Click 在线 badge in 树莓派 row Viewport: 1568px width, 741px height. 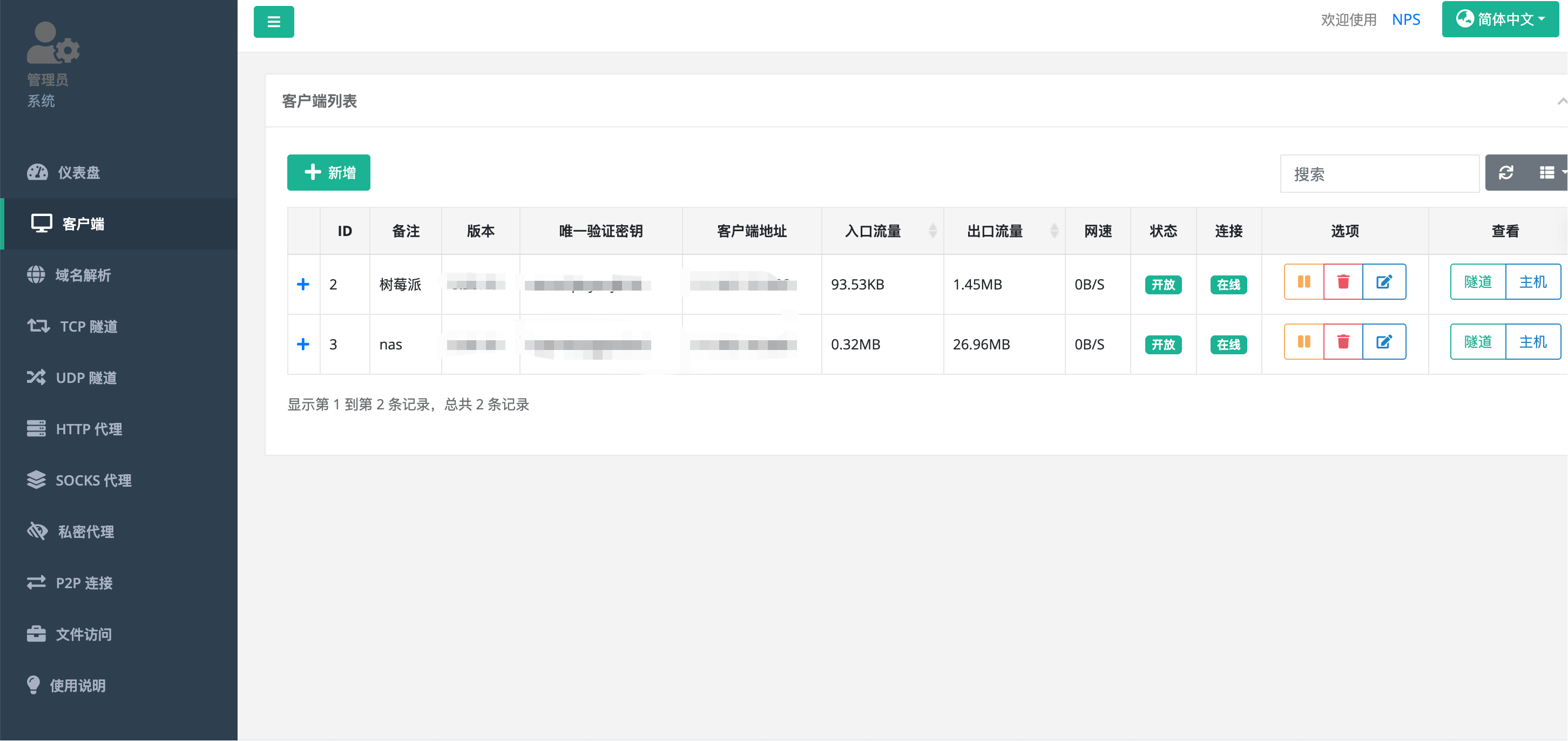tap(1228, 284)
